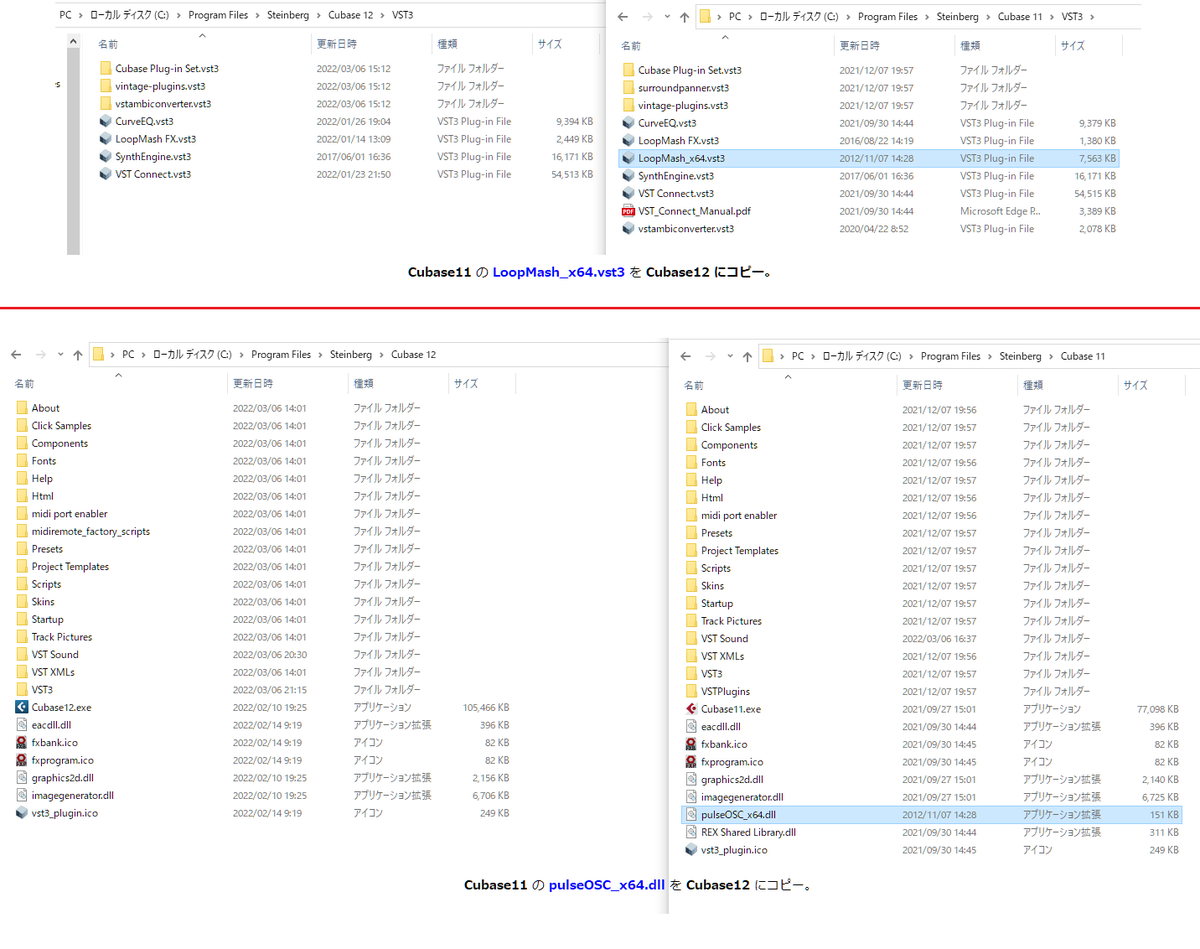Click fxbank.ico icon in Cubase 12 main folder window

23,743
